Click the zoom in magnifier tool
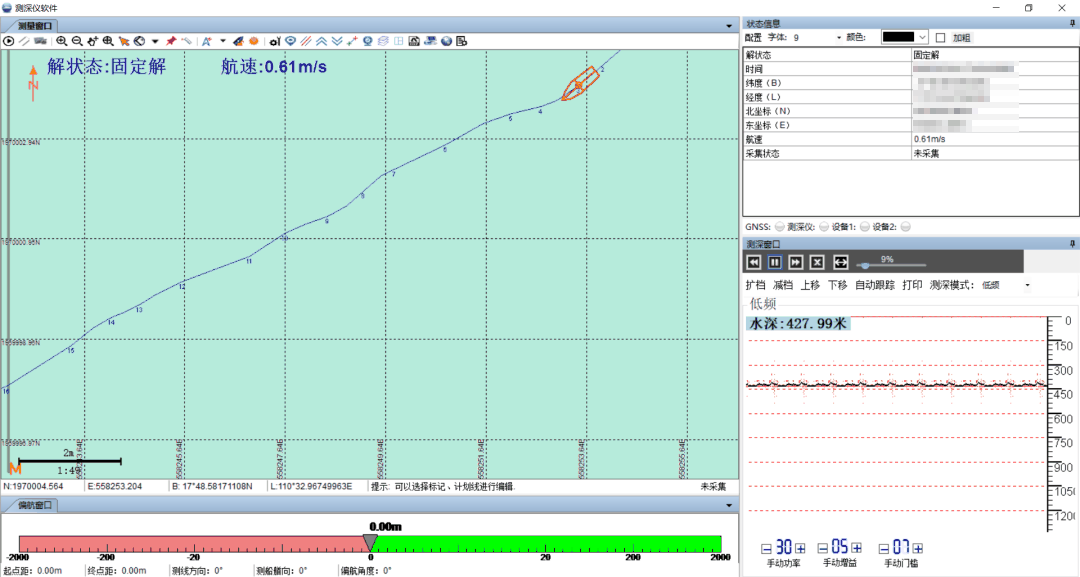Image resolution: width=1080 pixels, height=577 pixels. 61,41
